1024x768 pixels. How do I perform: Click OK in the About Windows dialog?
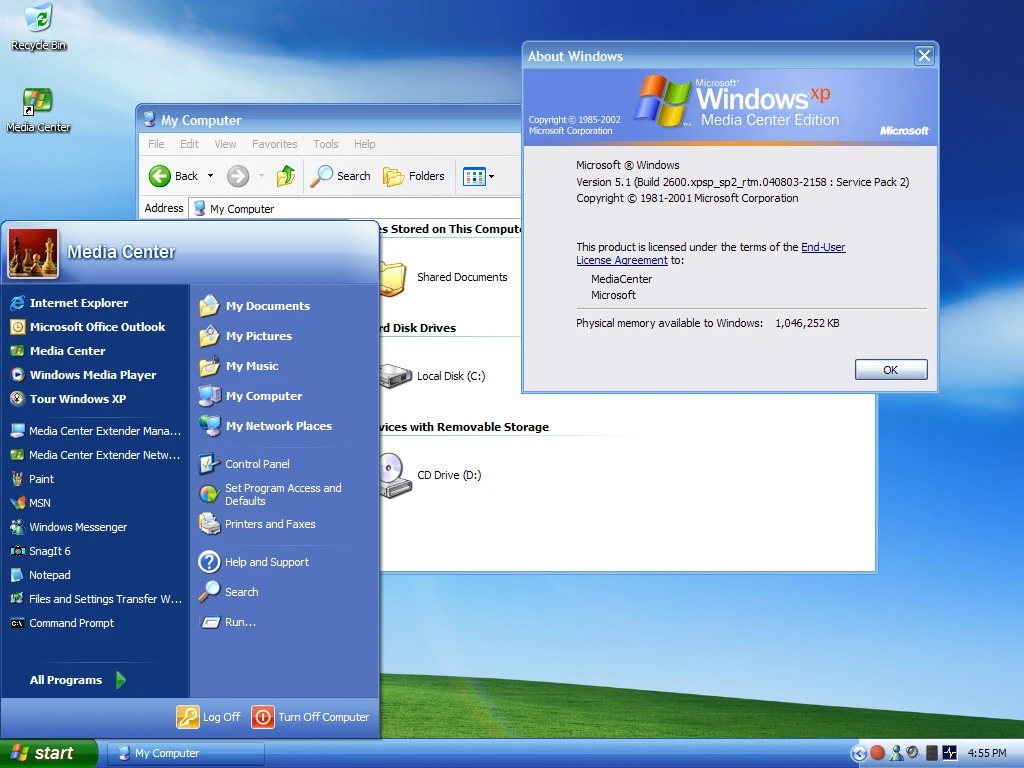tap(889, 369)
